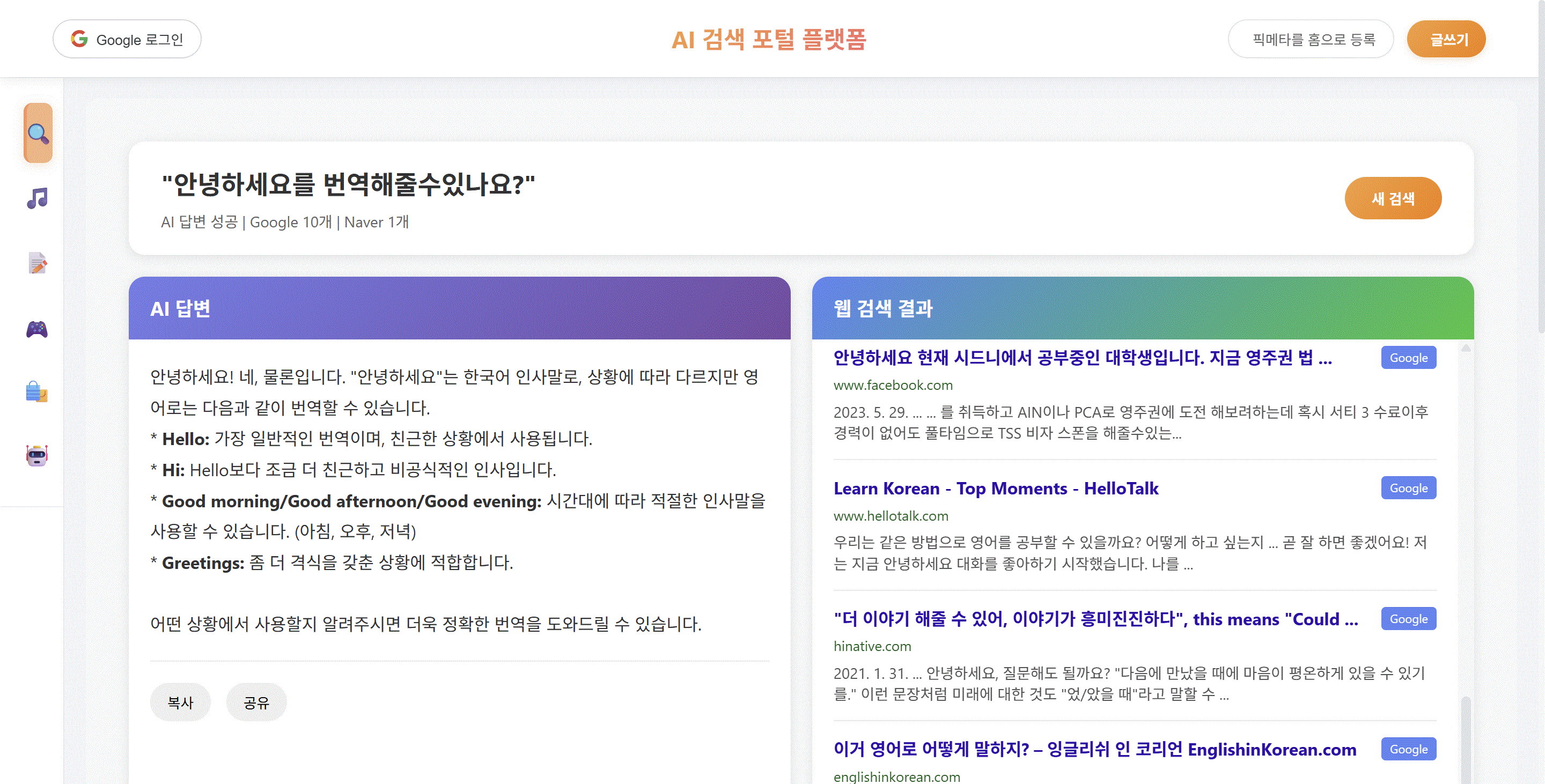Open the game controller sidebar icon
Image resolution: width=1545 pixels, height=784 pixels.
(x=37, y=329)
